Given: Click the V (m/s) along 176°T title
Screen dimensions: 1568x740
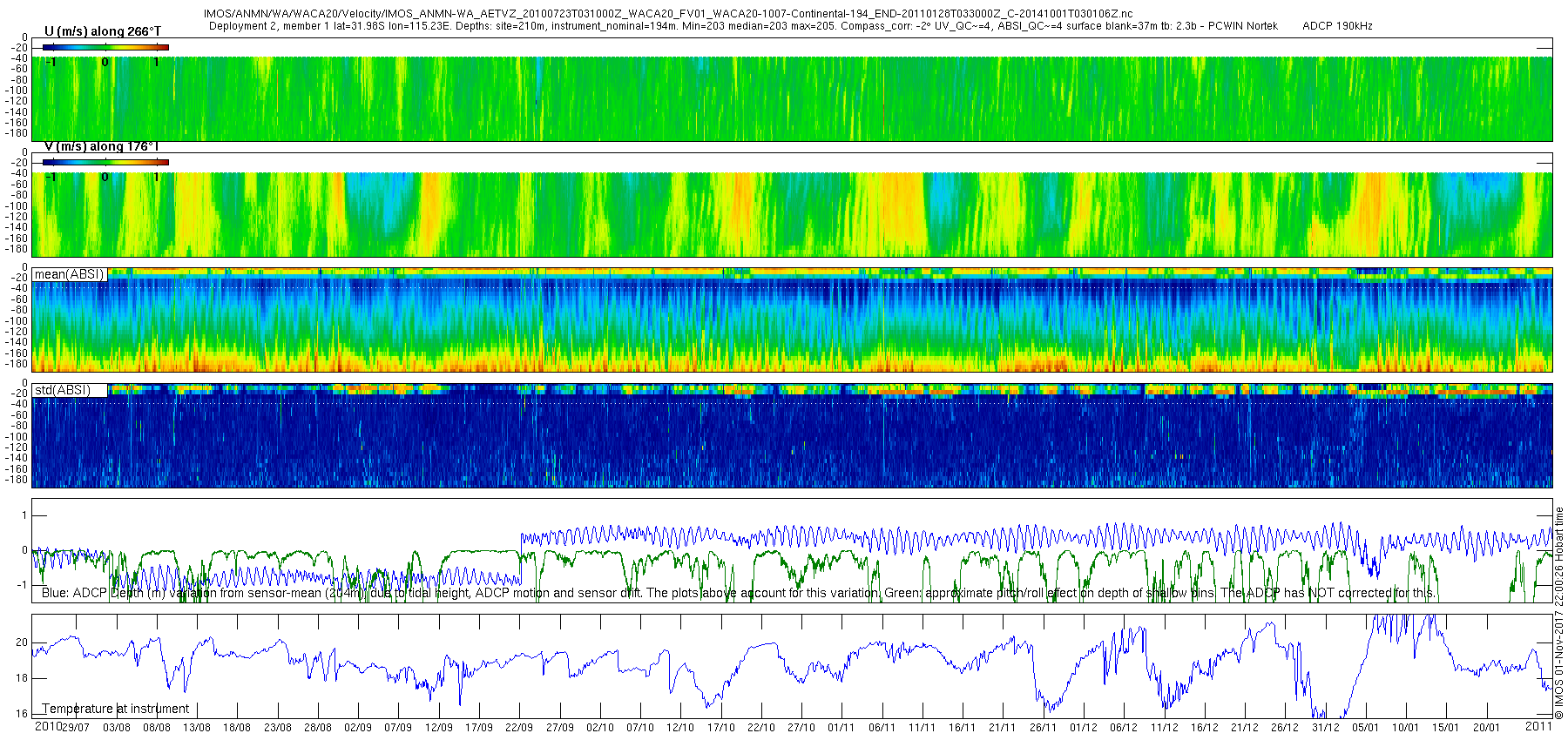Looking at the screenshot, I should point(102,146).
